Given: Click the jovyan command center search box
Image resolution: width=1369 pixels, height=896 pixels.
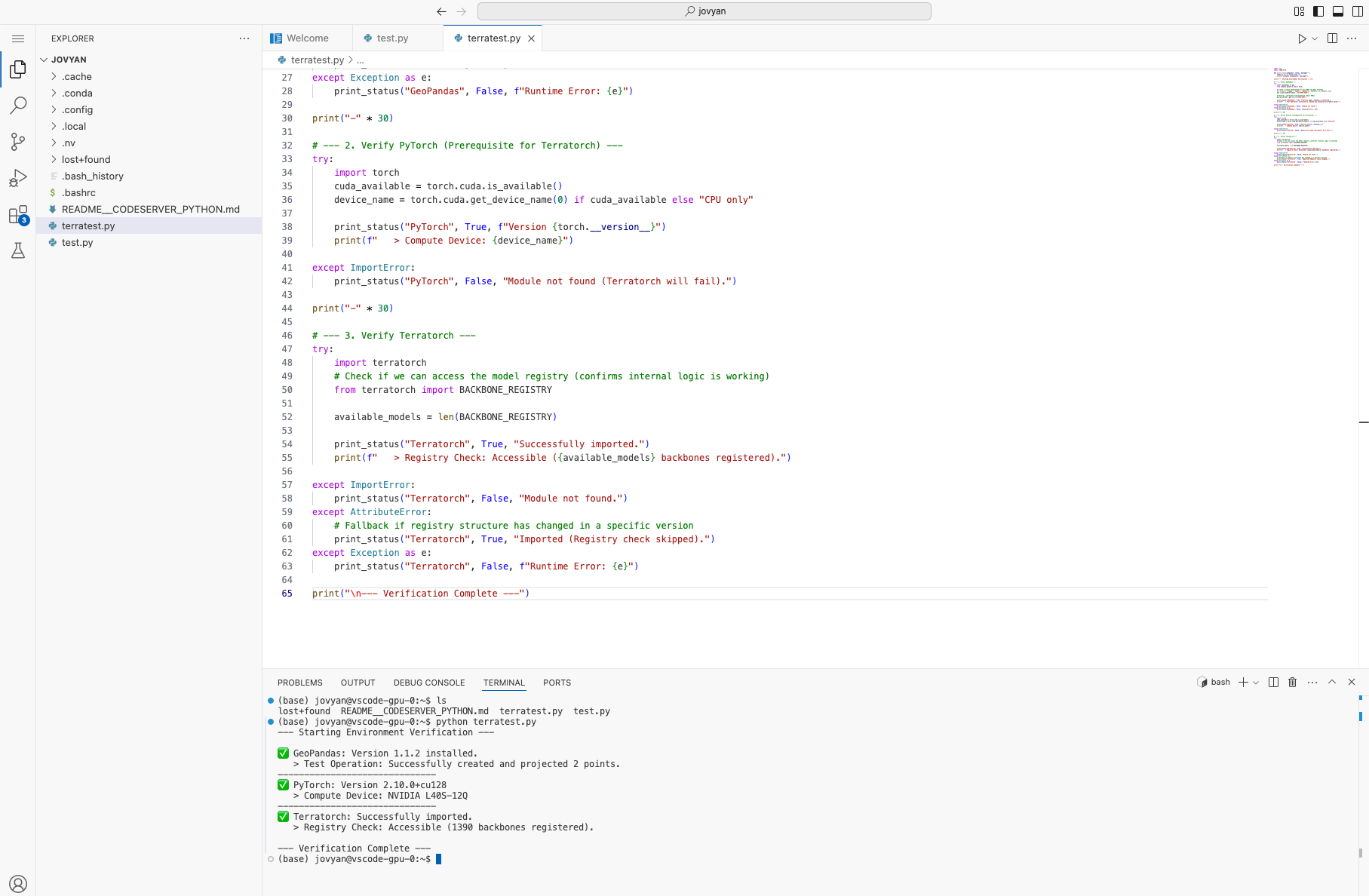Looking at the screenshot, I should click(x=704, y=11).
